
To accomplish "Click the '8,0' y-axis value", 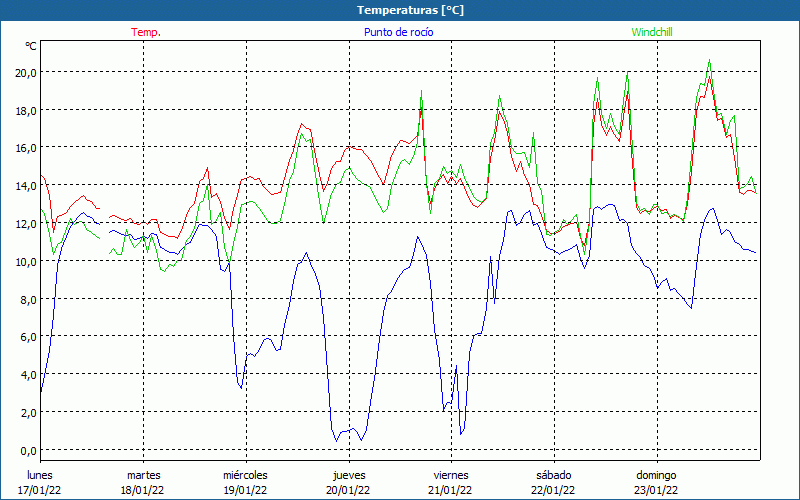I will [x=29, y=299].
